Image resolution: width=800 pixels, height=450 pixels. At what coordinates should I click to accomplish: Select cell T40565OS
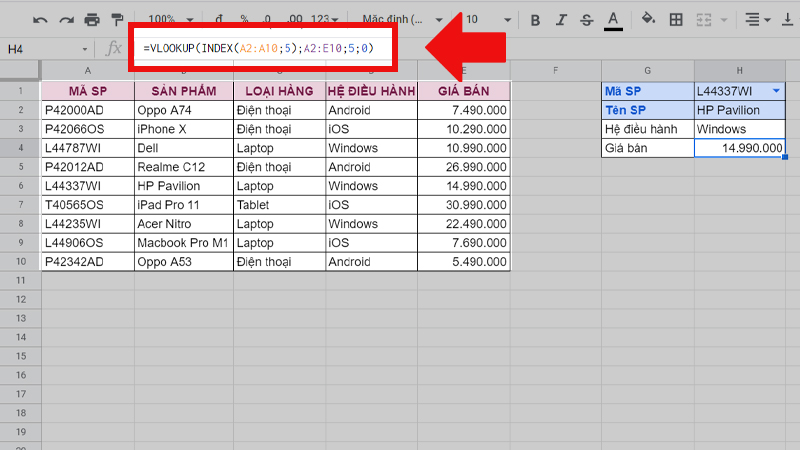88,205
